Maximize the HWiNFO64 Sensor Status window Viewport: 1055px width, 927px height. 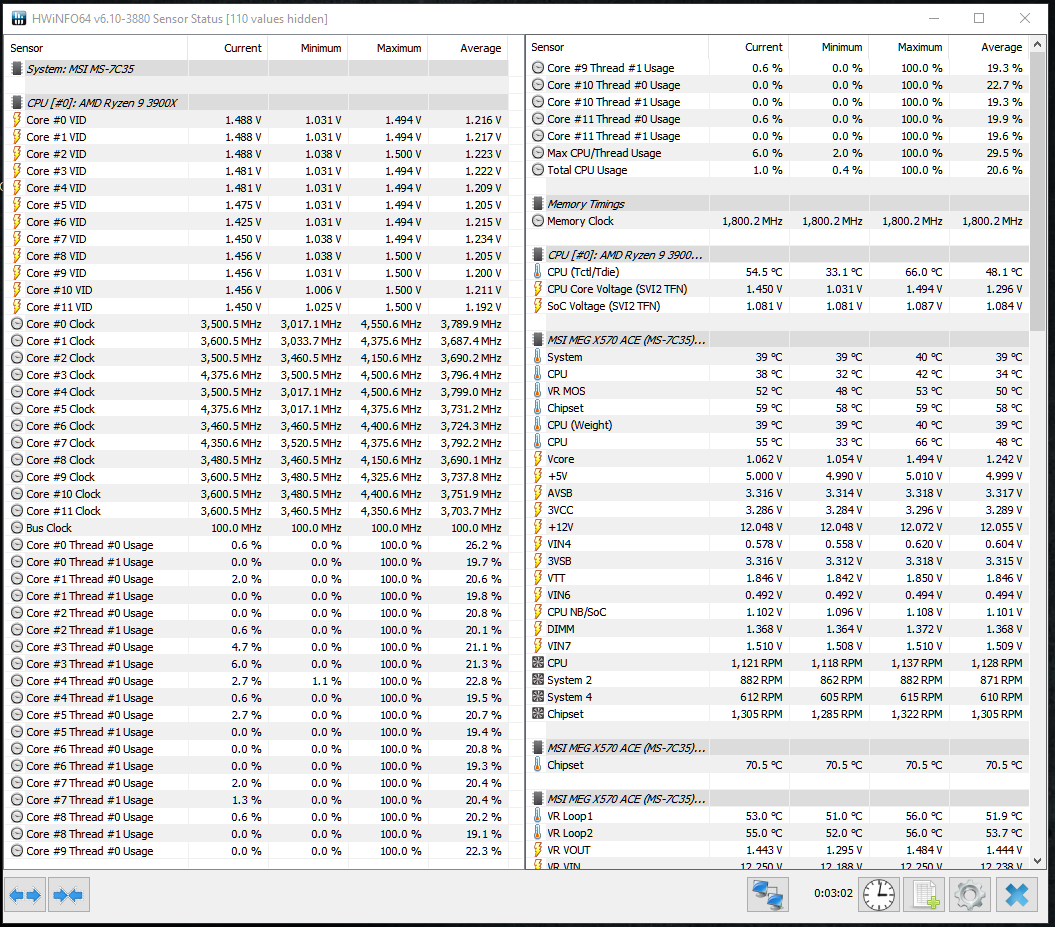979,18
